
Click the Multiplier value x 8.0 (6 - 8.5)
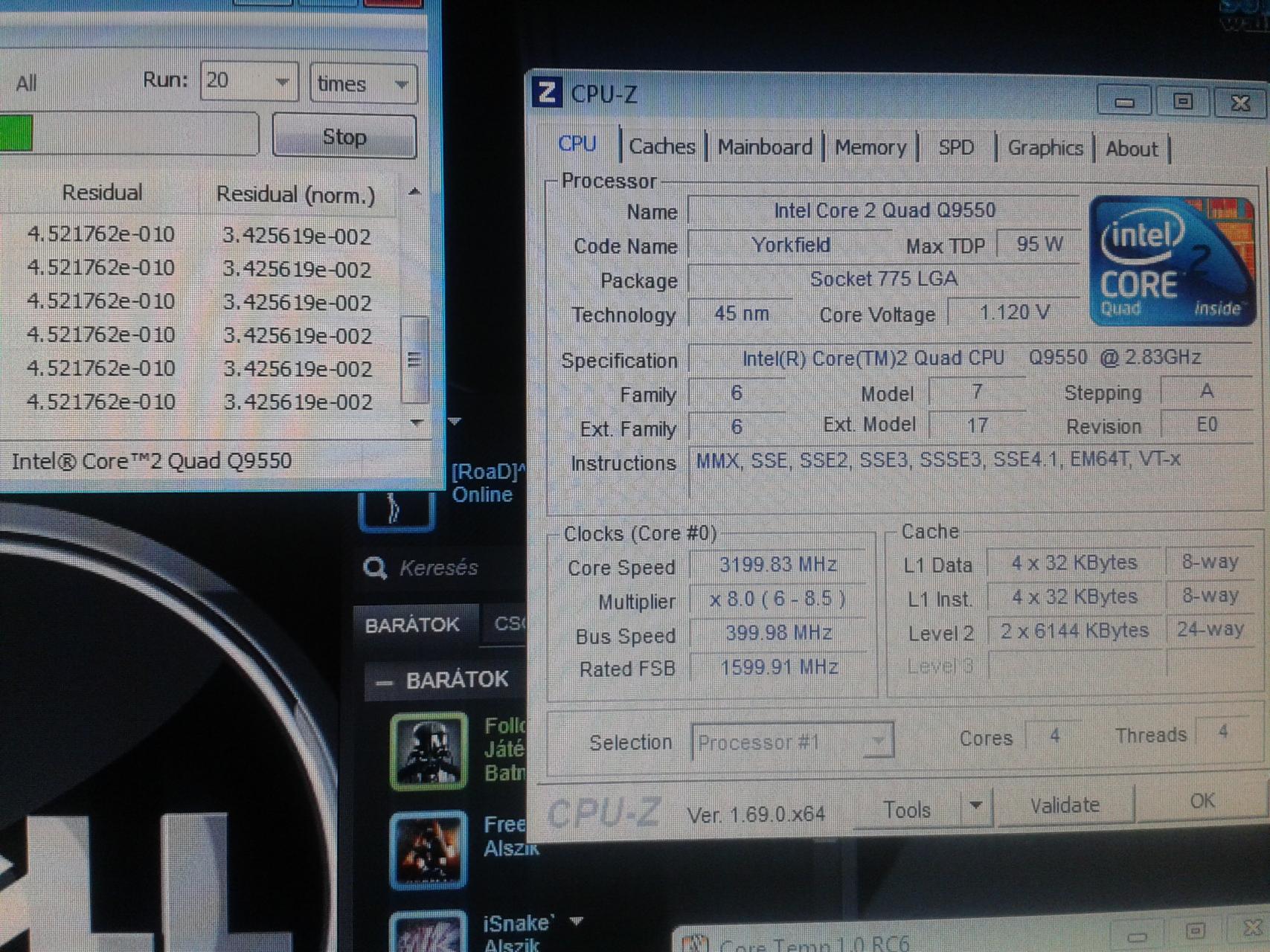tap(777, 599)
